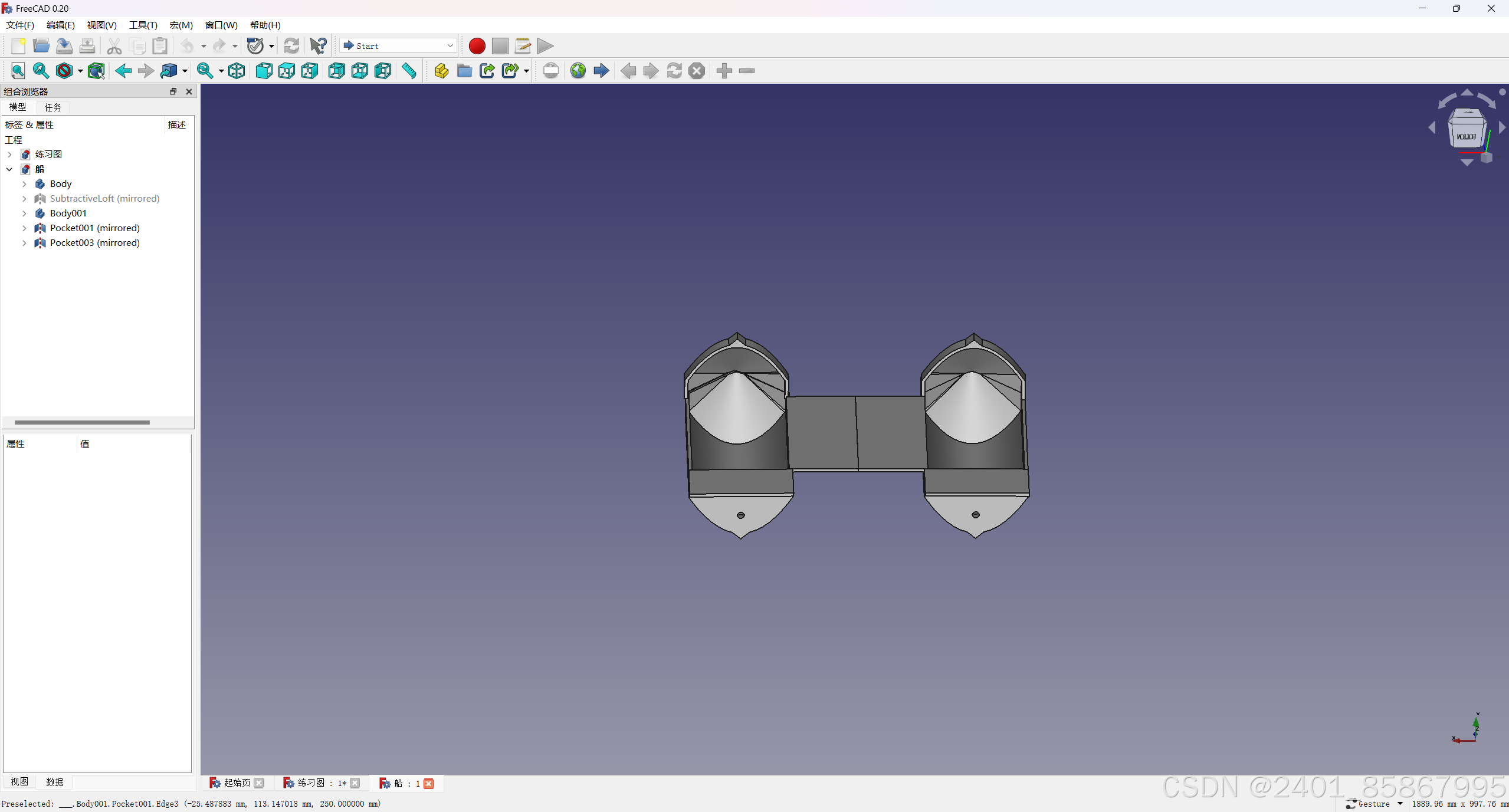
Task: Set front view with the cube icon
Action: click(264, 71)
